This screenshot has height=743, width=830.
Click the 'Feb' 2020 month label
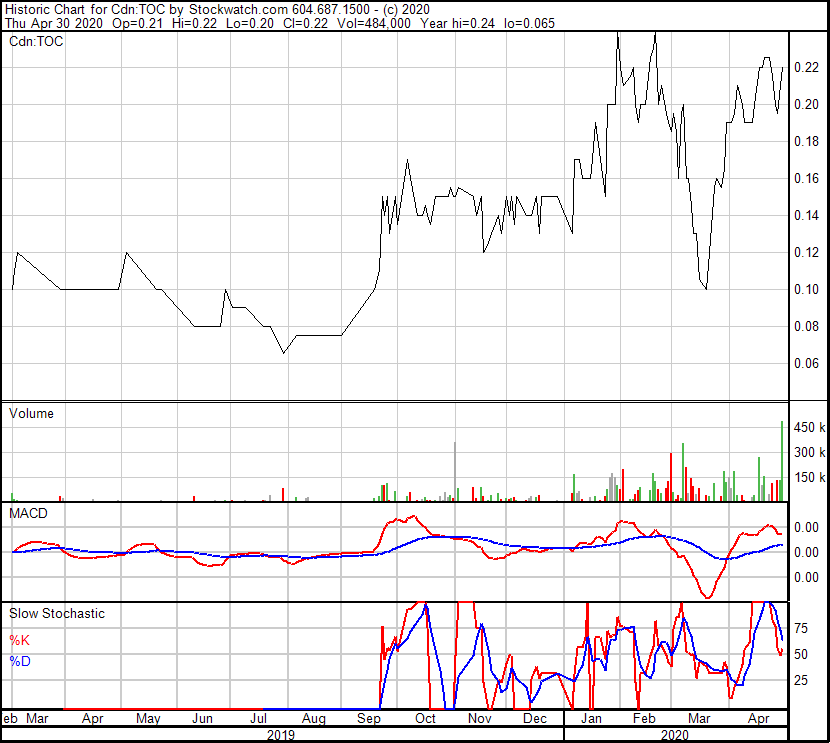point(644,719)
